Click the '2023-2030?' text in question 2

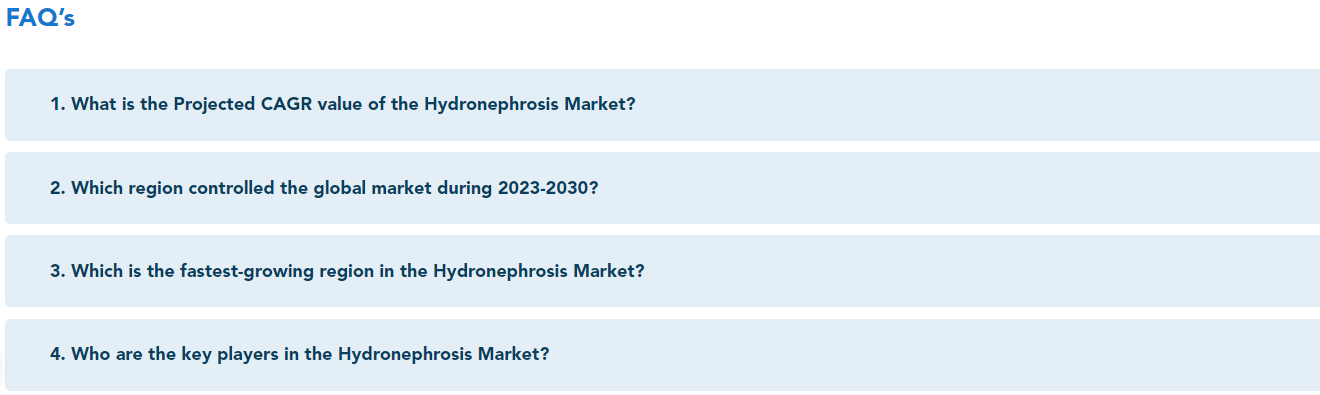point(548,188)
